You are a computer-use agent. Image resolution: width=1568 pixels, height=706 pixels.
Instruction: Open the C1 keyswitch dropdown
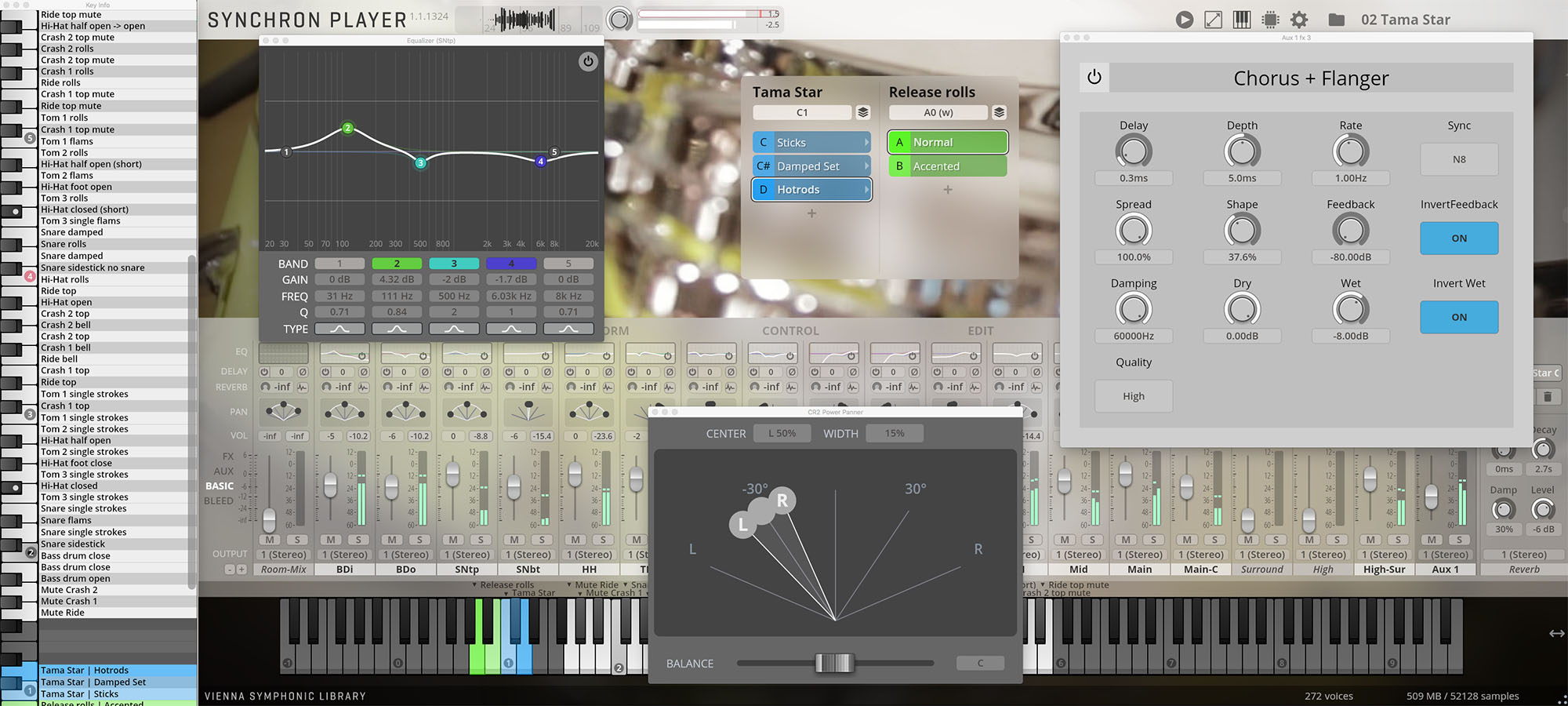pos(802,112)
